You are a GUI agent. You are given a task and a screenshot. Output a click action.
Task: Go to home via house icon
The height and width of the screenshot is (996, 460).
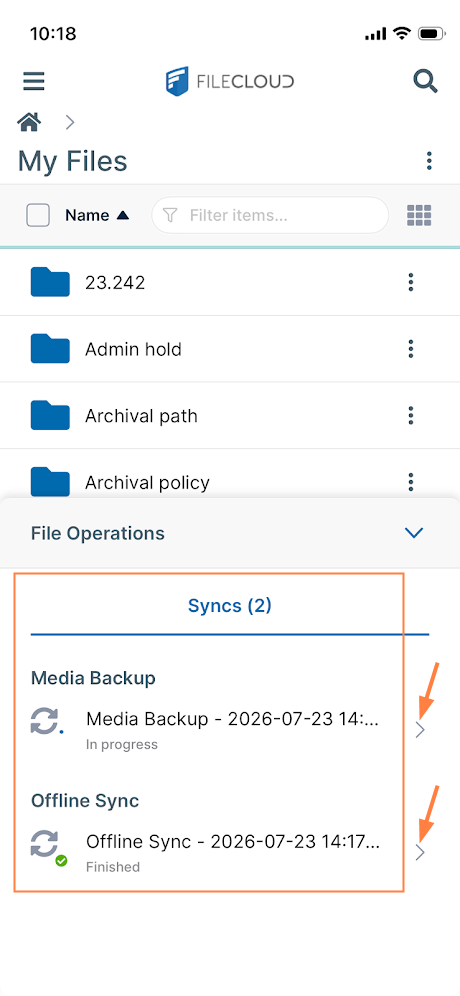[x=30, y=121]
